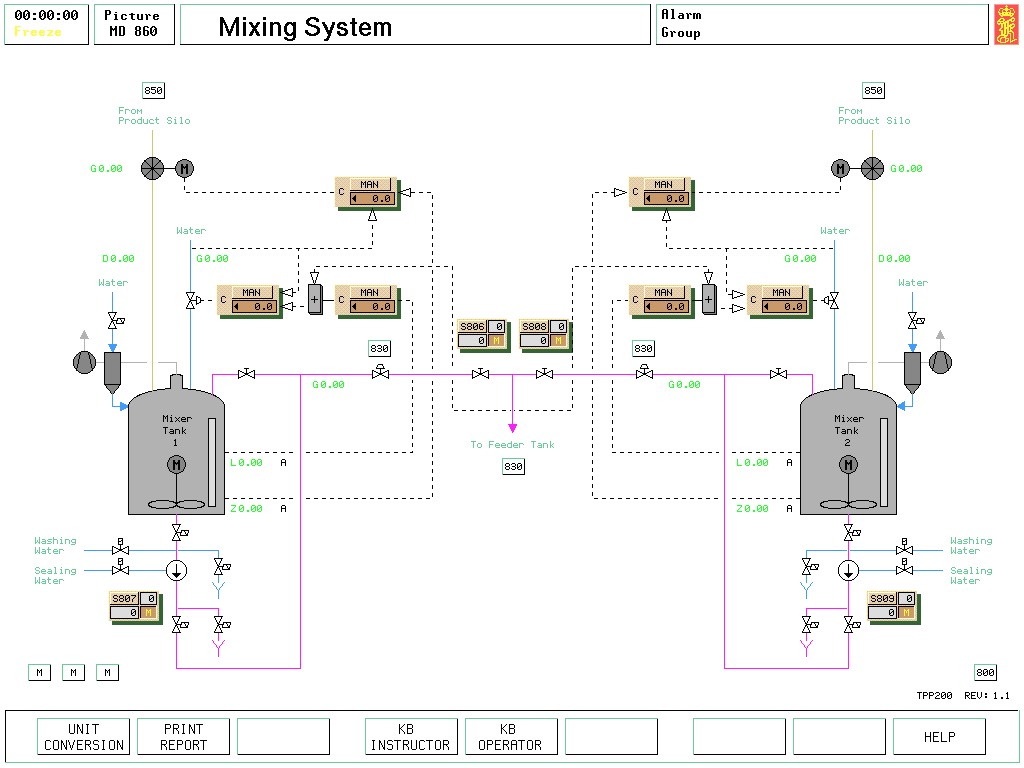Open the right water control valve
The height and width of the screenshot is (768, 1024).
click(x=831, y=300)
